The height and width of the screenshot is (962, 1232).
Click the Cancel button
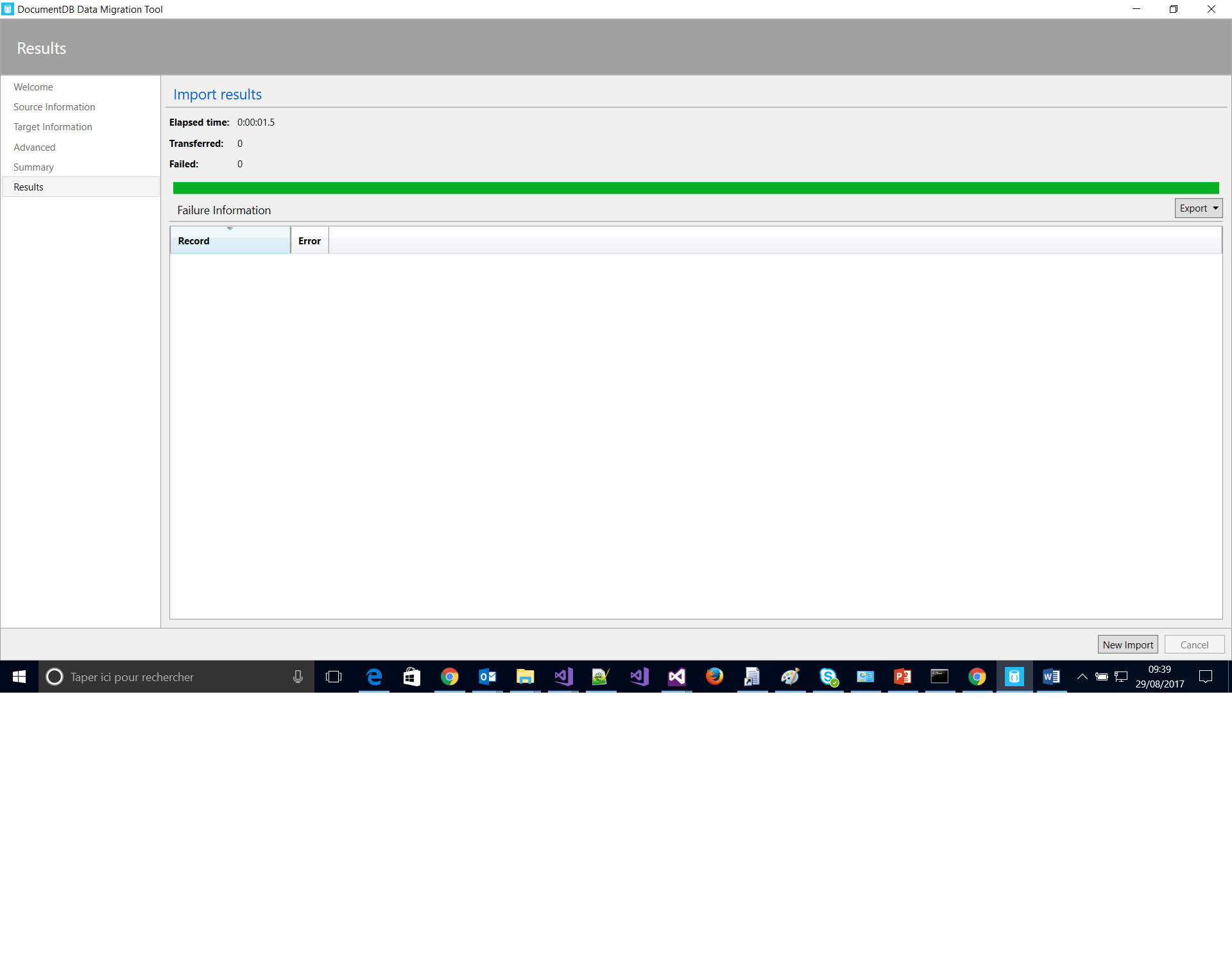click(1193, 645)
